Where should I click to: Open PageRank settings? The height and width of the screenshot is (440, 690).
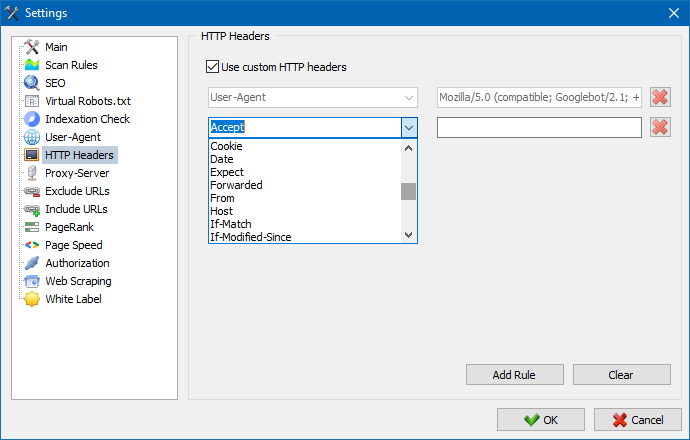tap(69, 227)
